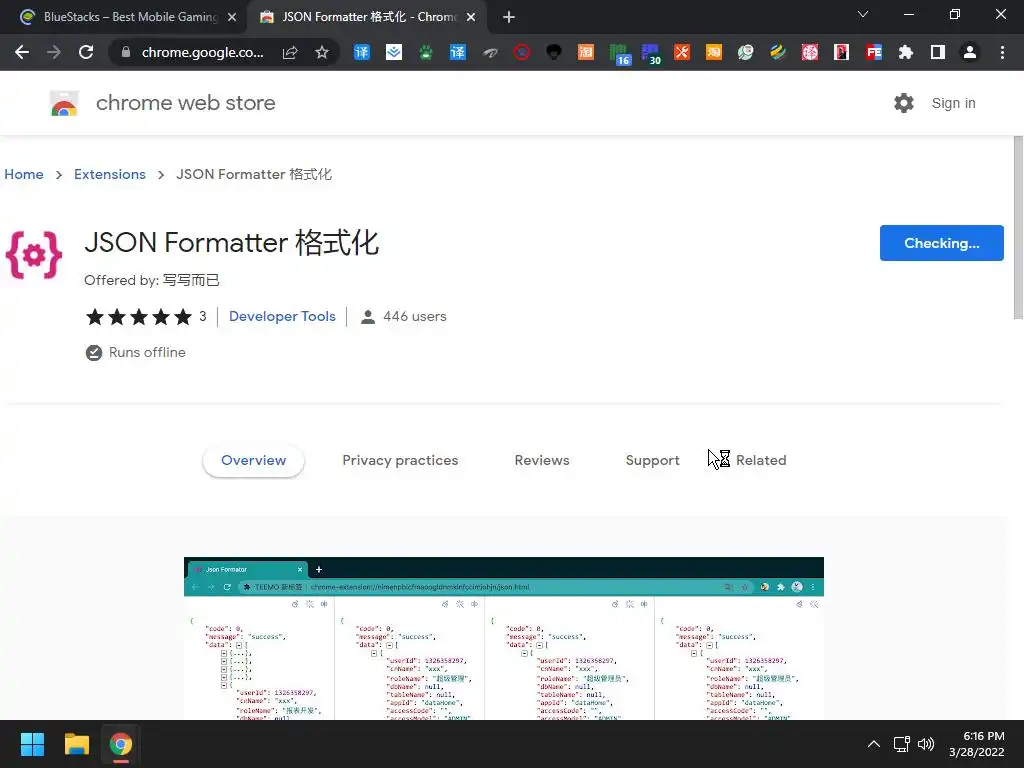Click the Runs offline badge
This screenshot has width=1024, height=768.
tap(136, 353)
